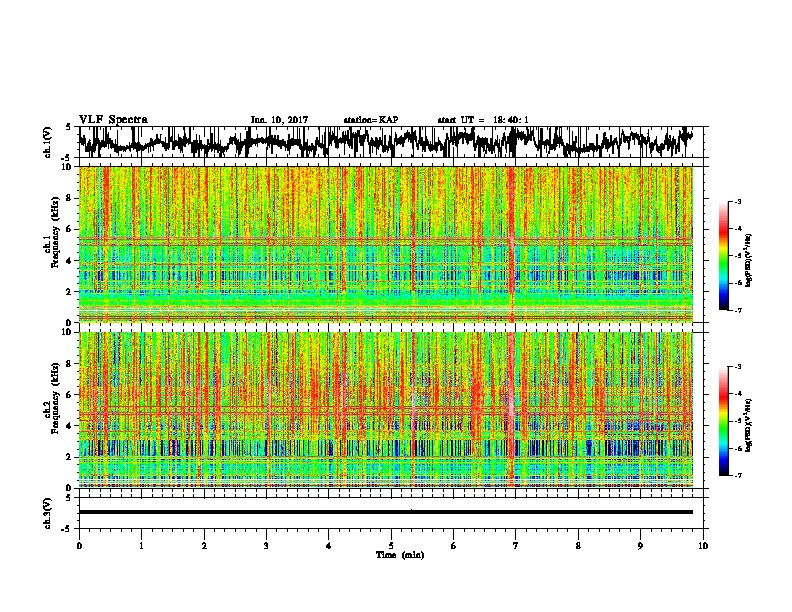792x612 pixels.
Task: Click the ch.1 spectrogram "6" kHz tick label
Action: [x=70, y=229]
